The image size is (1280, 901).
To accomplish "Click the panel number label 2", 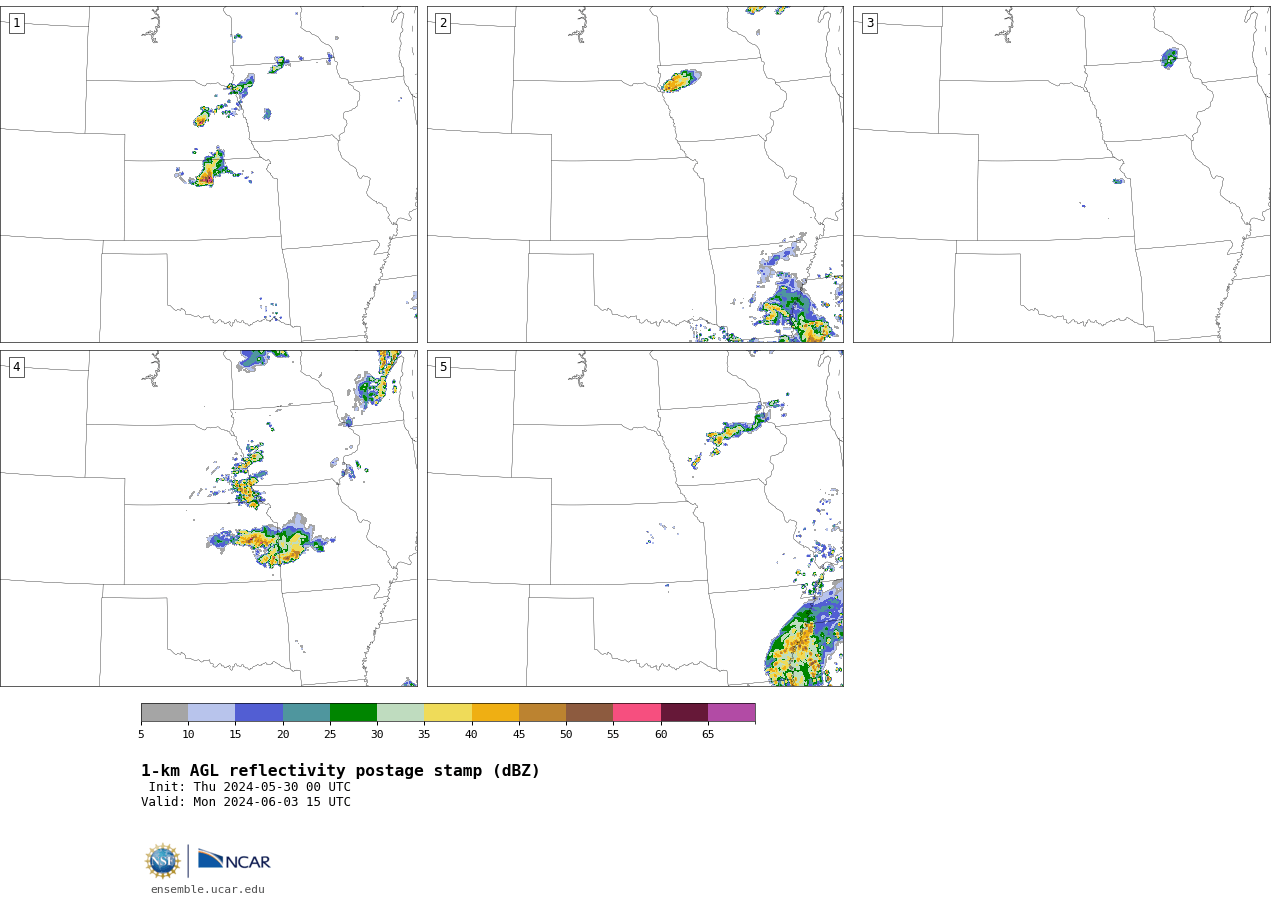I will [x=443, y=23].
